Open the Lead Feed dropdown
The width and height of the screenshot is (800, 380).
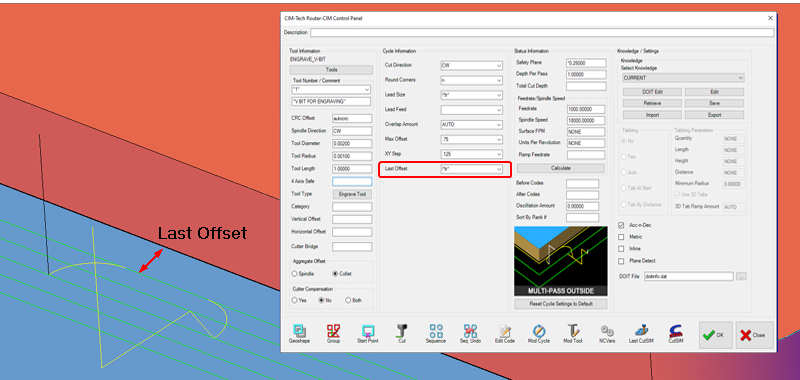[471, 110]
